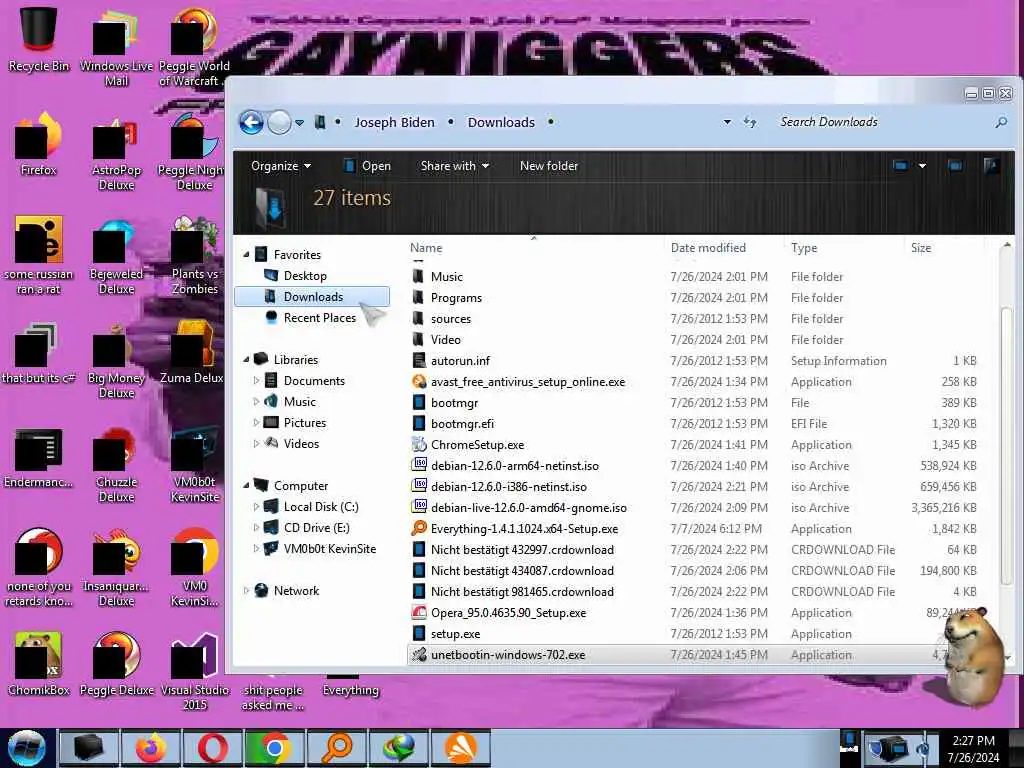Select Visual Studio 2015 desktop icon

tap(195, 671)
